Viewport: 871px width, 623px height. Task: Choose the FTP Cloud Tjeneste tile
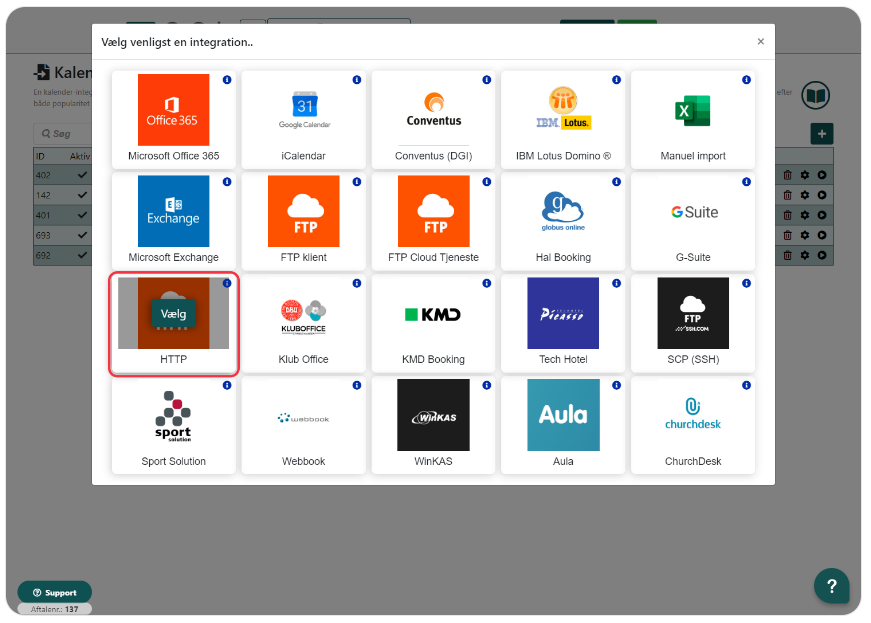pyautogui.click(x=433, y=221)
